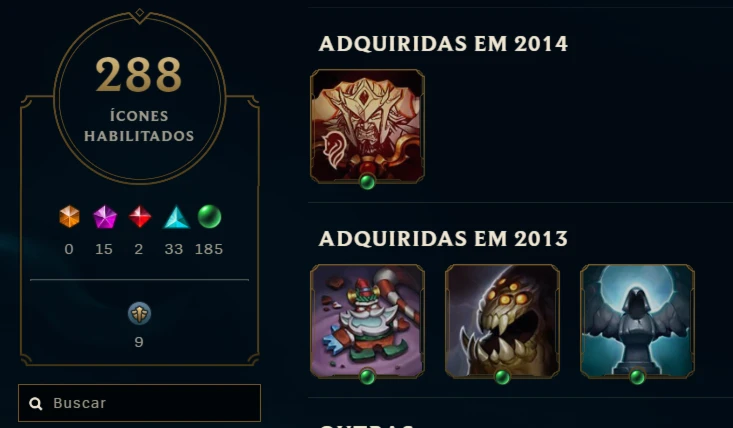The width and height of the screenshot is (733, 428).
Task: Click the green gem under gnome icon
Action: point(367,377)
